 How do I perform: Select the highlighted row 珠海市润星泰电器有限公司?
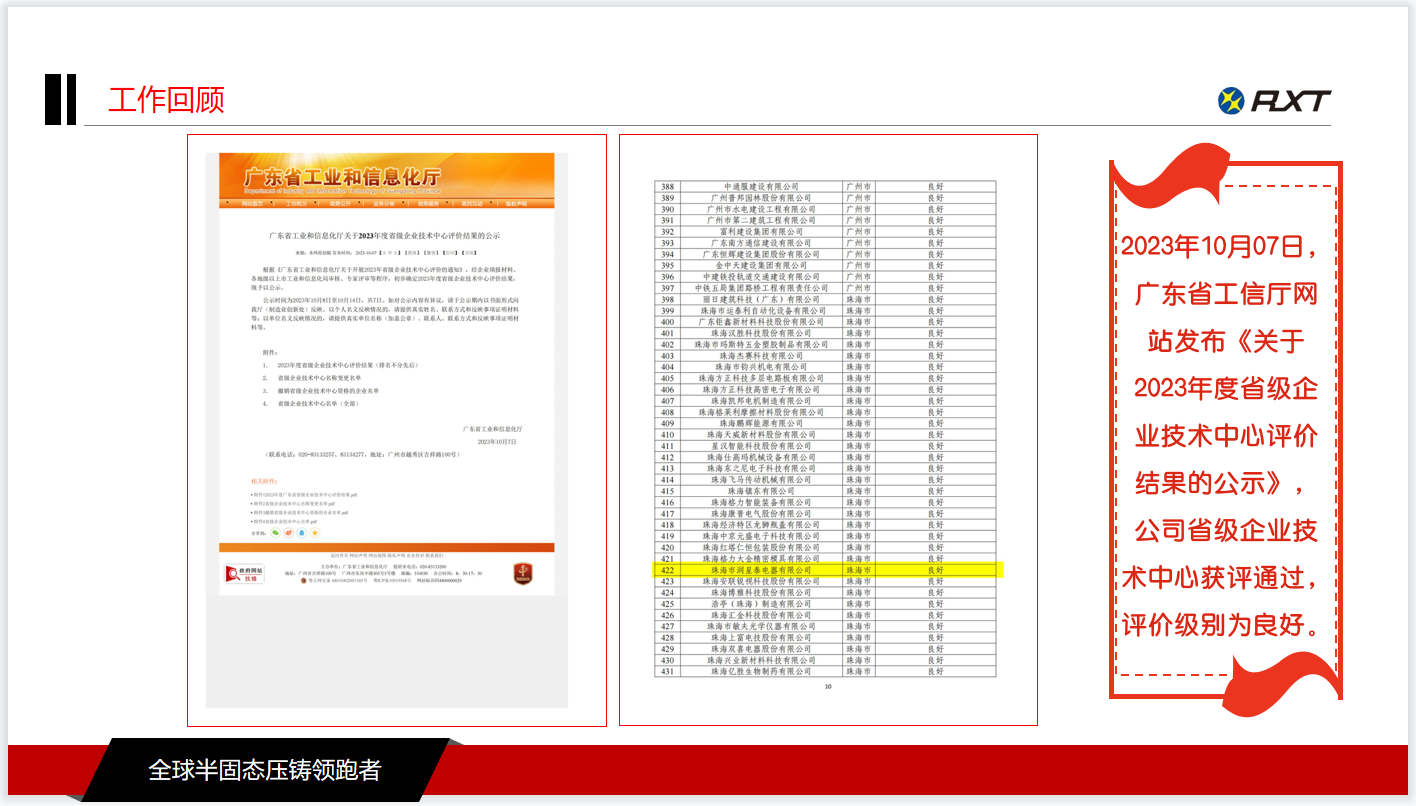(x=828, y=570)
